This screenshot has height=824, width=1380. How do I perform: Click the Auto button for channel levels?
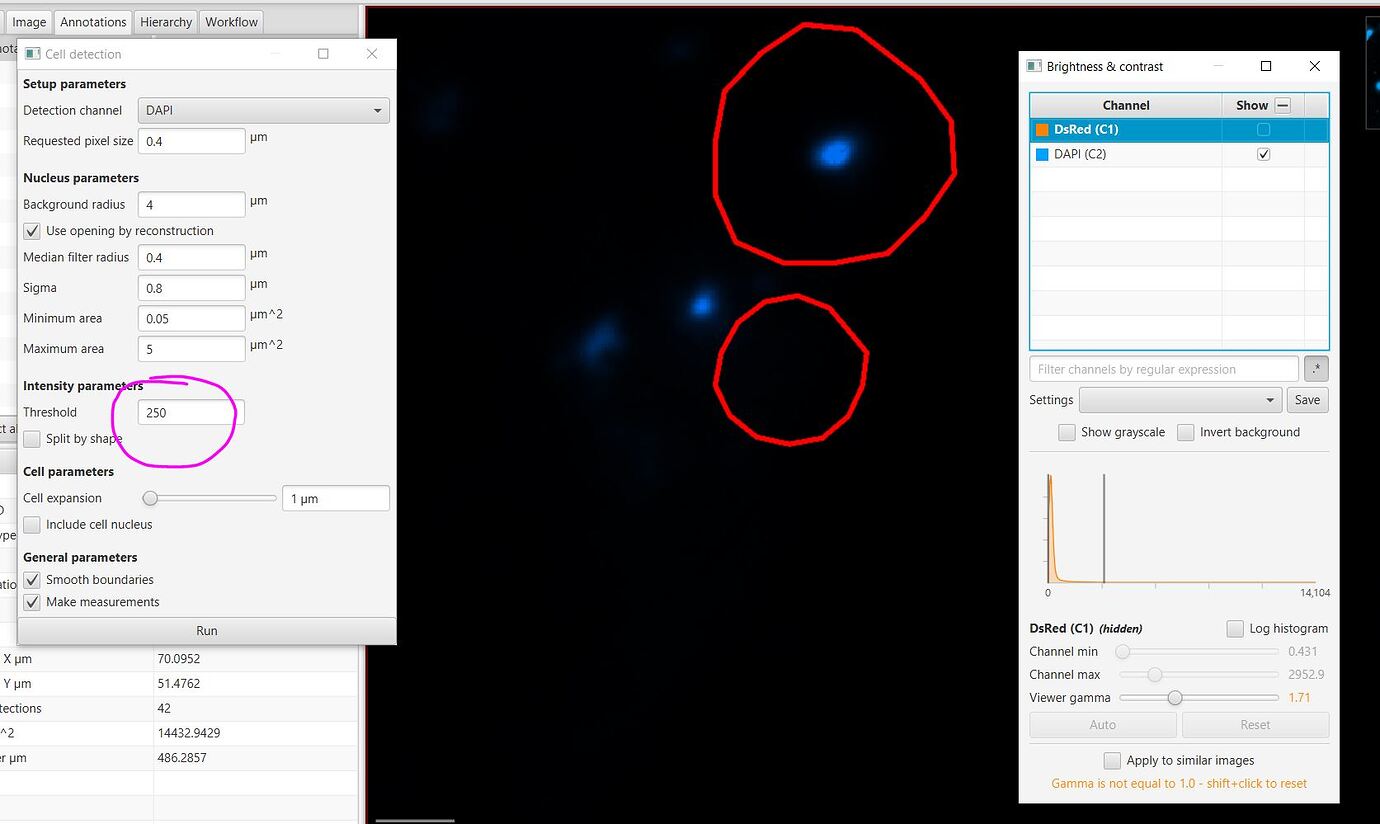tap(1102, 724)
